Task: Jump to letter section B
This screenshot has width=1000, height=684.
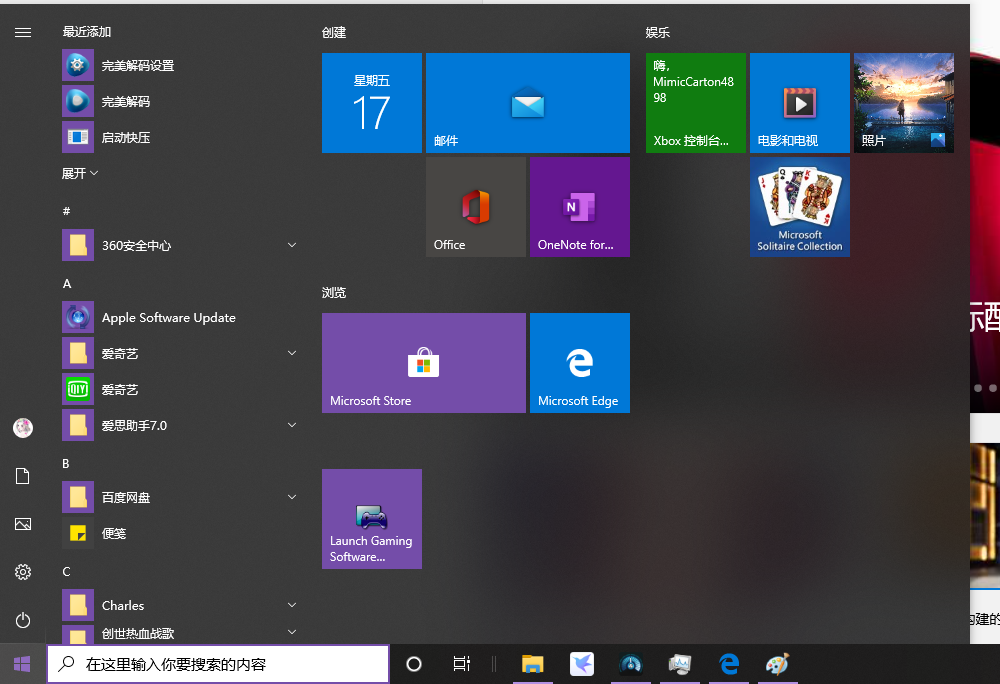Action: pos(66,463)
